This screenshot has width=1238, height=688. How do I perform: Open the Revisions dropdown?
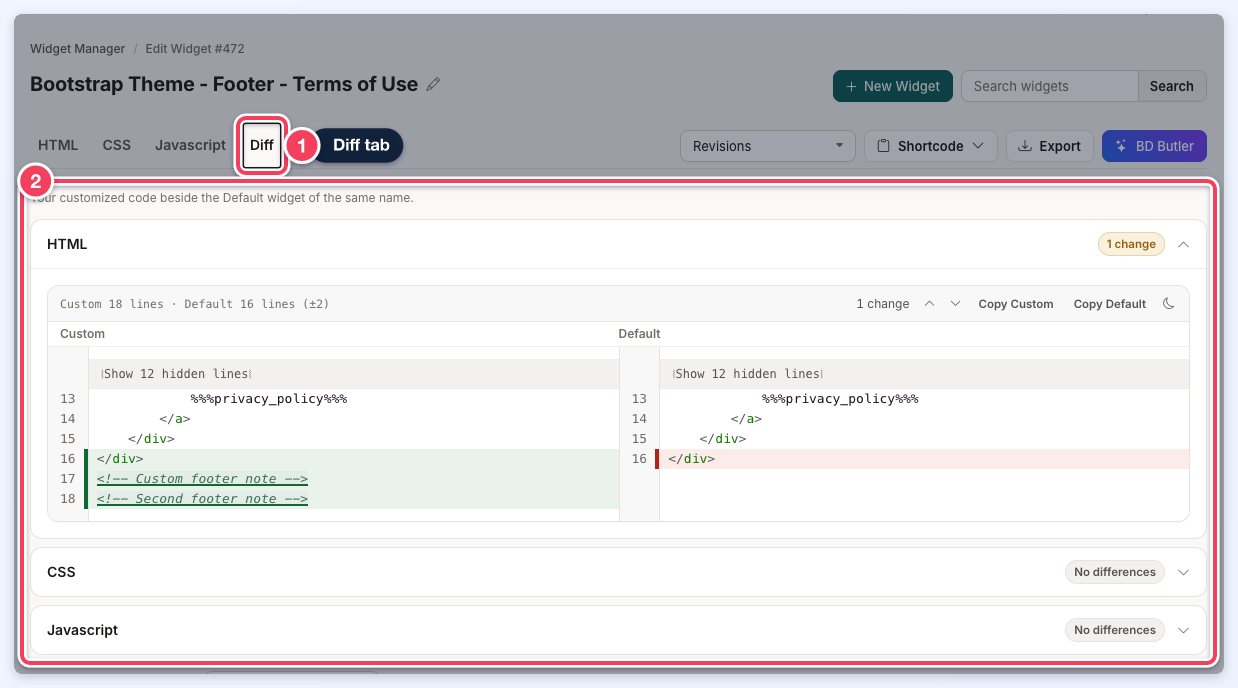click(768, 146)
